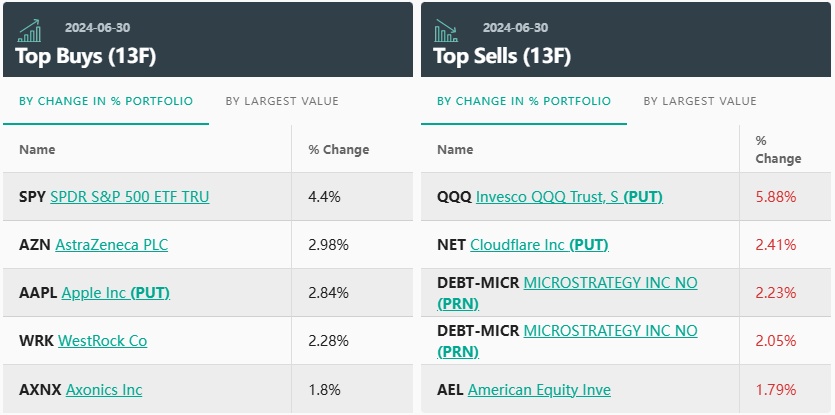Select Top Buys 'By Largest Value' tab
835x415 pixels.
point(282,101)
